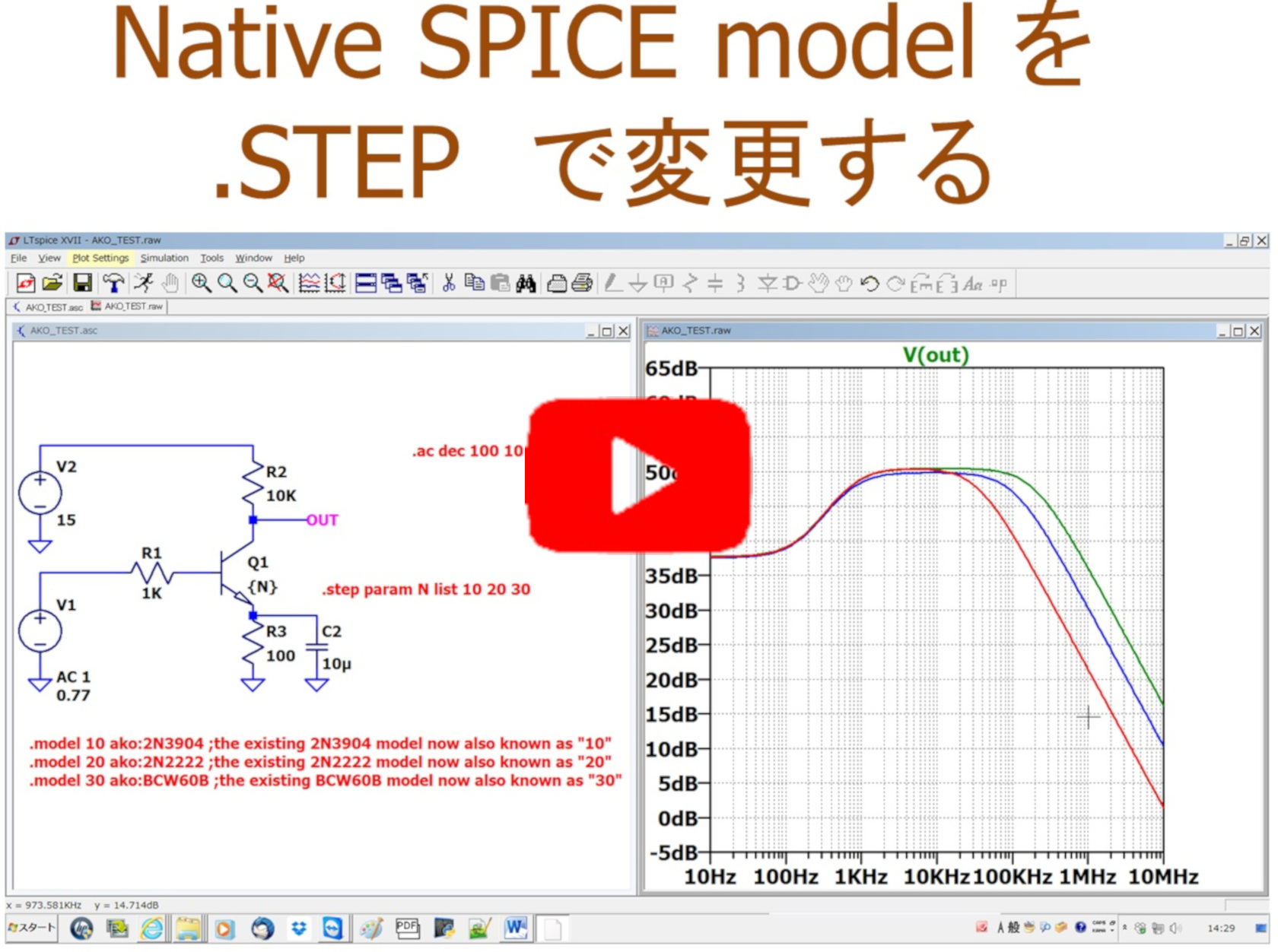Click the Save floppy disk icon
The height and width of the screenshot is (952, 1278).
pyautogui.click(x=82, y=284)
